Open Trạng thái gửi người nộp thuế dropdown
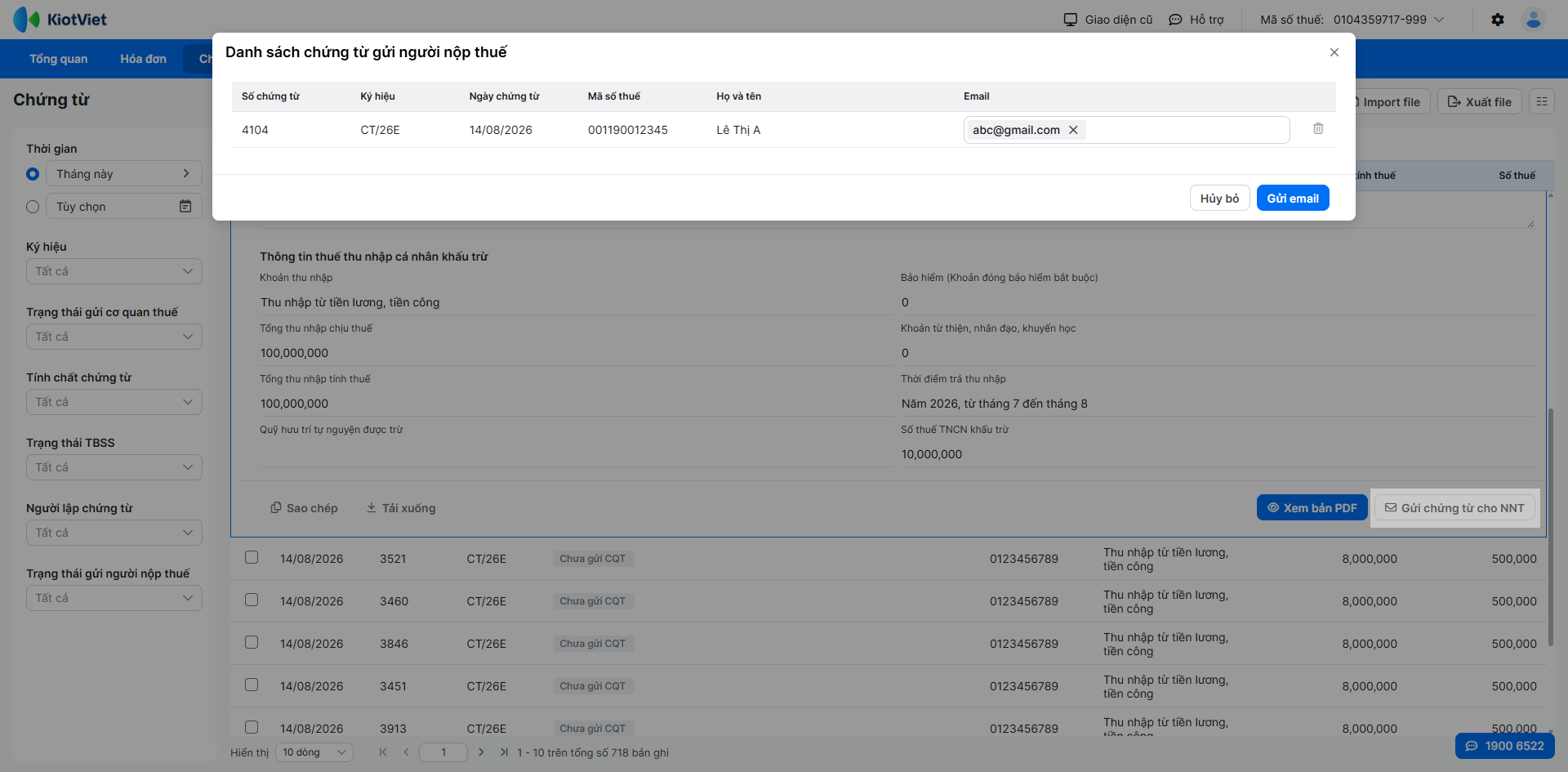Viewport: 1568px width, 772px height. [x=114, y=598]
